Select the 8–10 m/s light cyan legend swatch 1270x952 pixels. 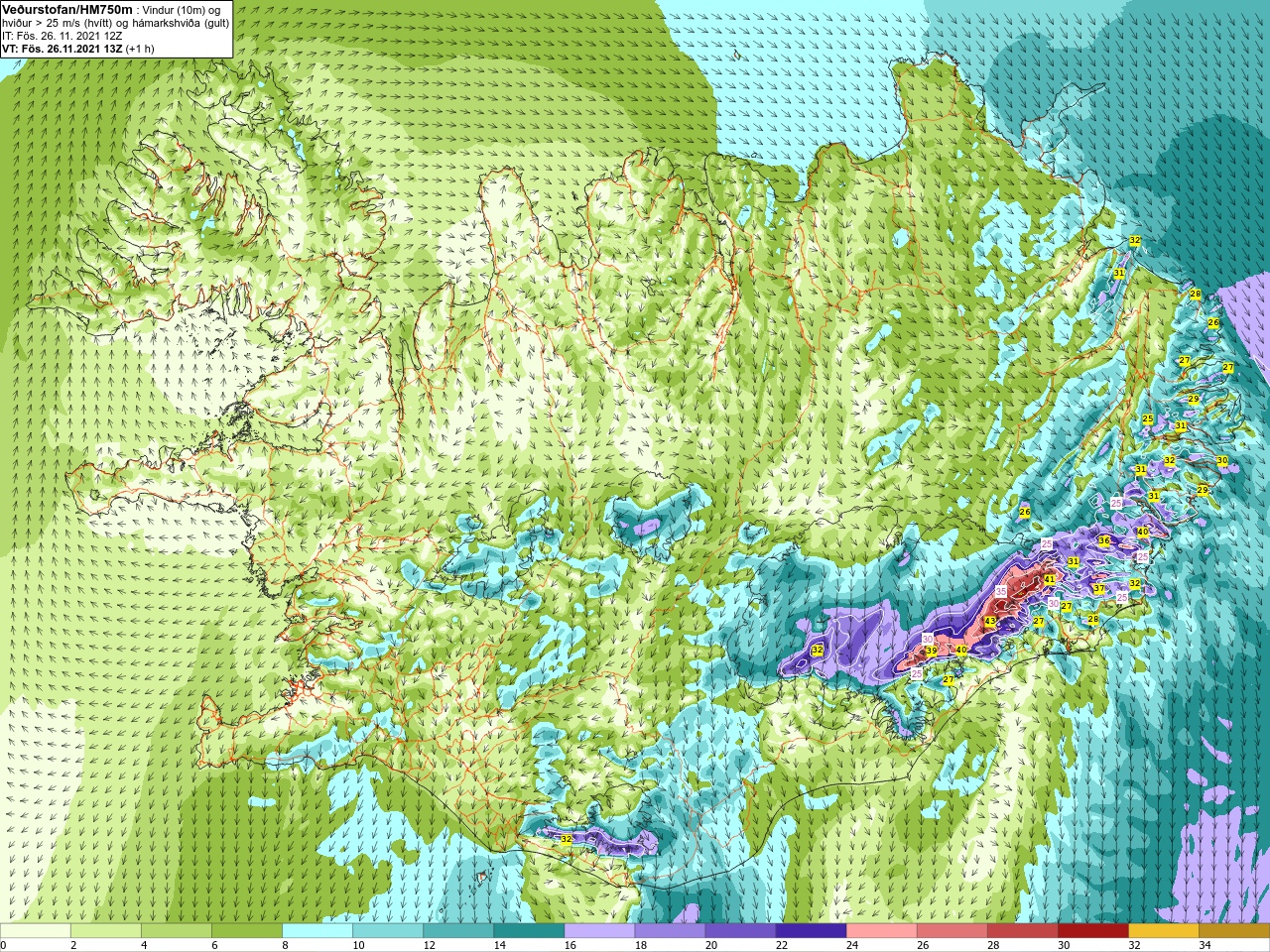pos(317,931)
